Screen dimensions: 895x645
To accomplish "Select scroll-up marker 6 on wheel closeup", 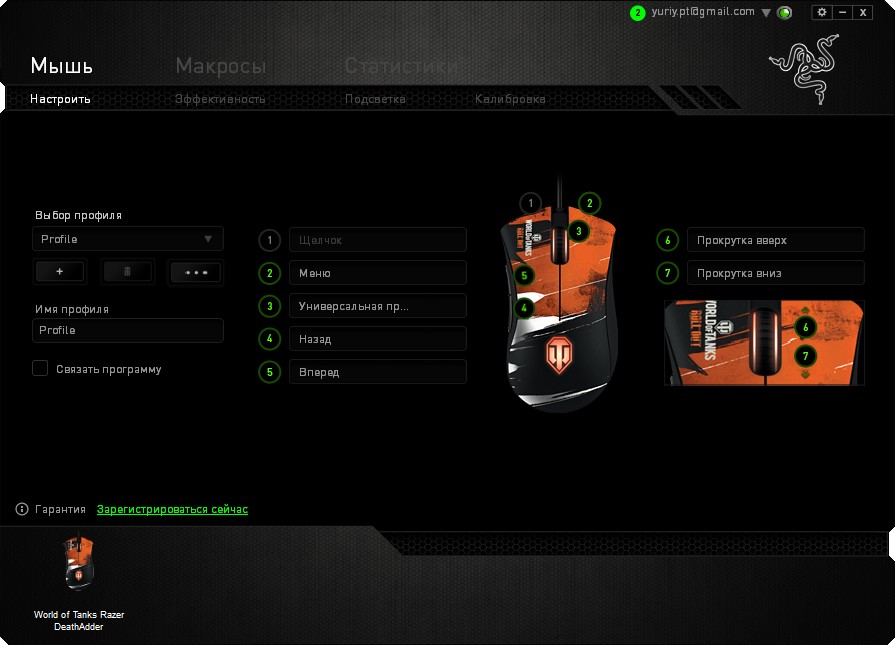I will tap(805, 327).
